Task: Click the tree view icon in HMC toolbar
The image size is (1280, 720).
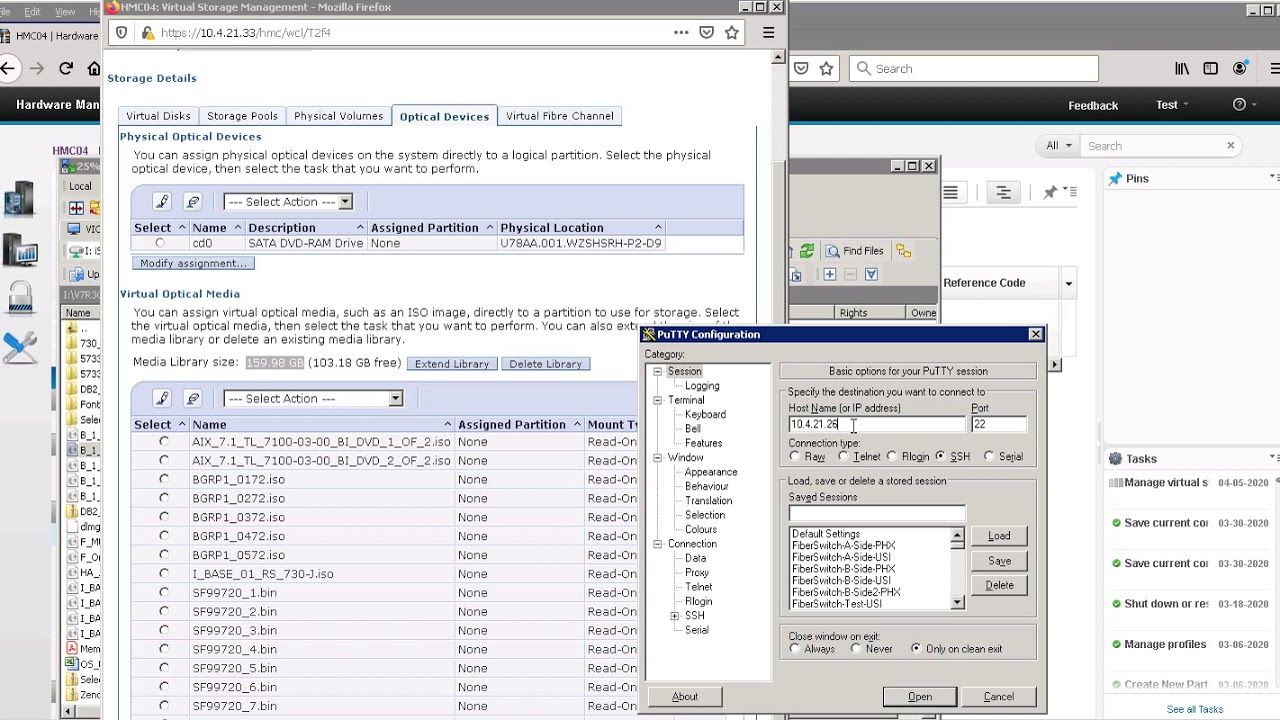Action: click(1003, 192)
